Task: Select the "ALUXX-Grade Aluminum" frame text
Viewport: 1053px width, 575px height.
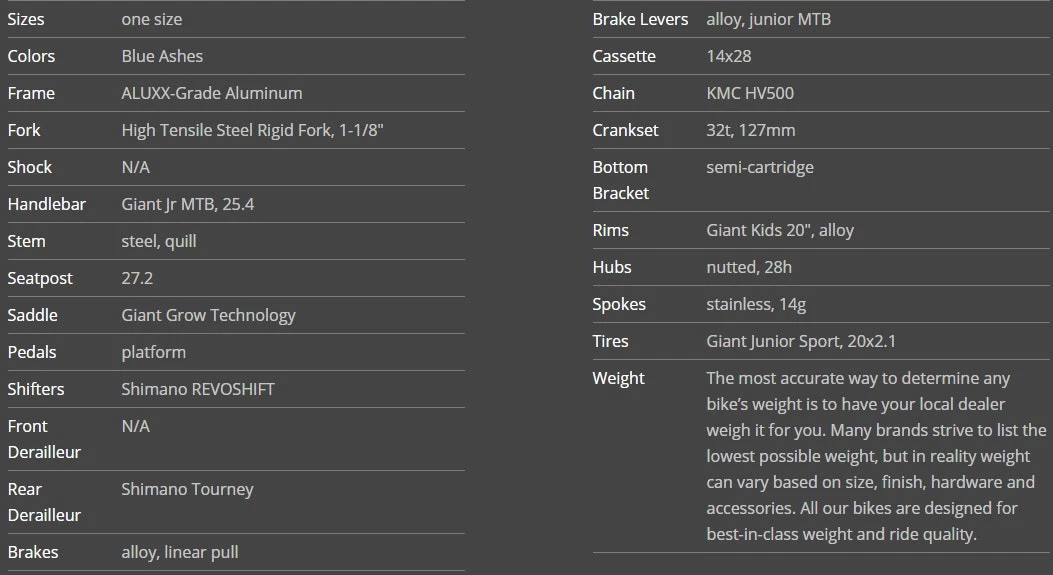Action: point(211,93)
